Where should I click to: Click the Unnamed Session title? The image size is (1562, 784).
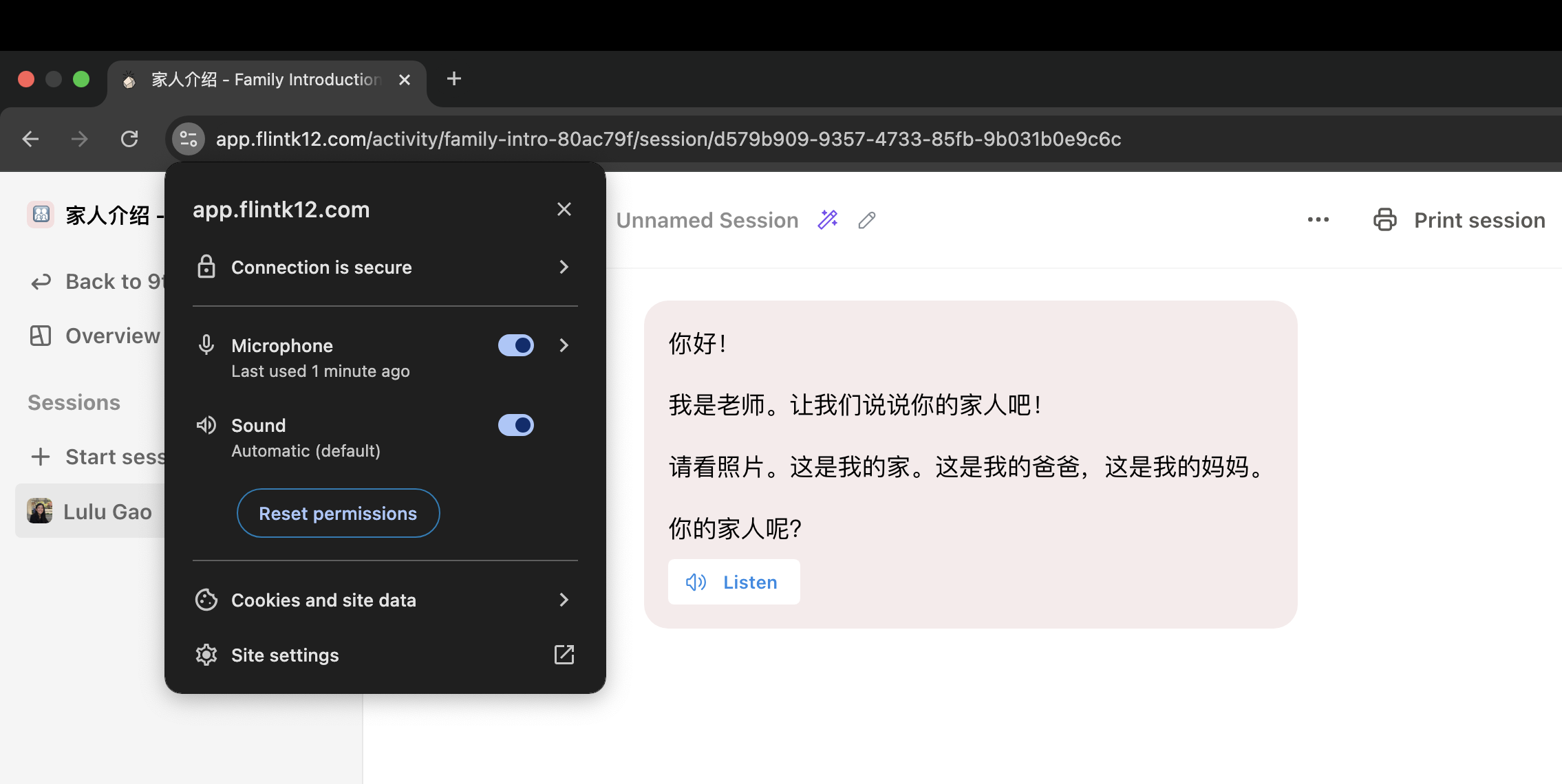707,220
